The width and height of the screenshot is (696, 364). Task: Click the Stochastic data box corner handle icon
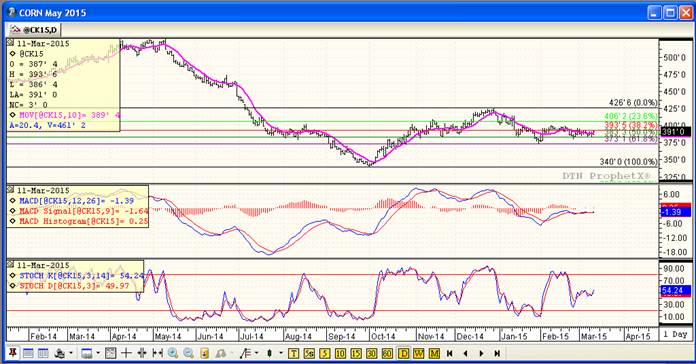coord(11,265)
